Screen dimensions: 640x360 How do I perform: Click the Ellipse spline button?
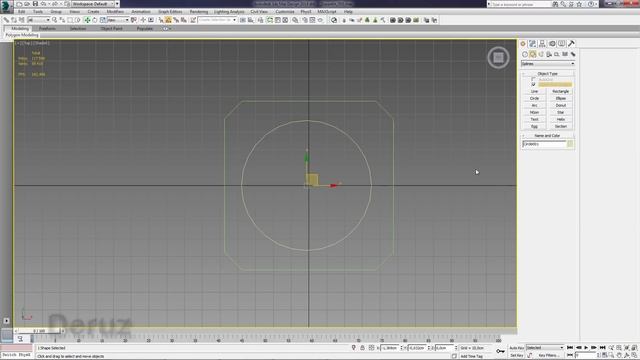pos(561,98)
